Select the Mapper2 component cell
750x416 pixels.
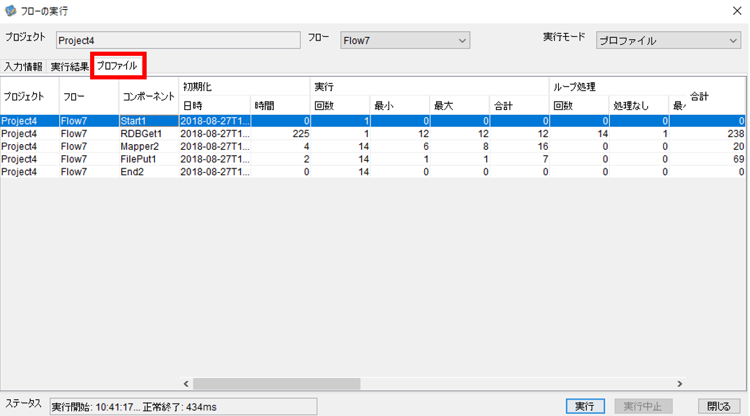click(x=149, y=146)
